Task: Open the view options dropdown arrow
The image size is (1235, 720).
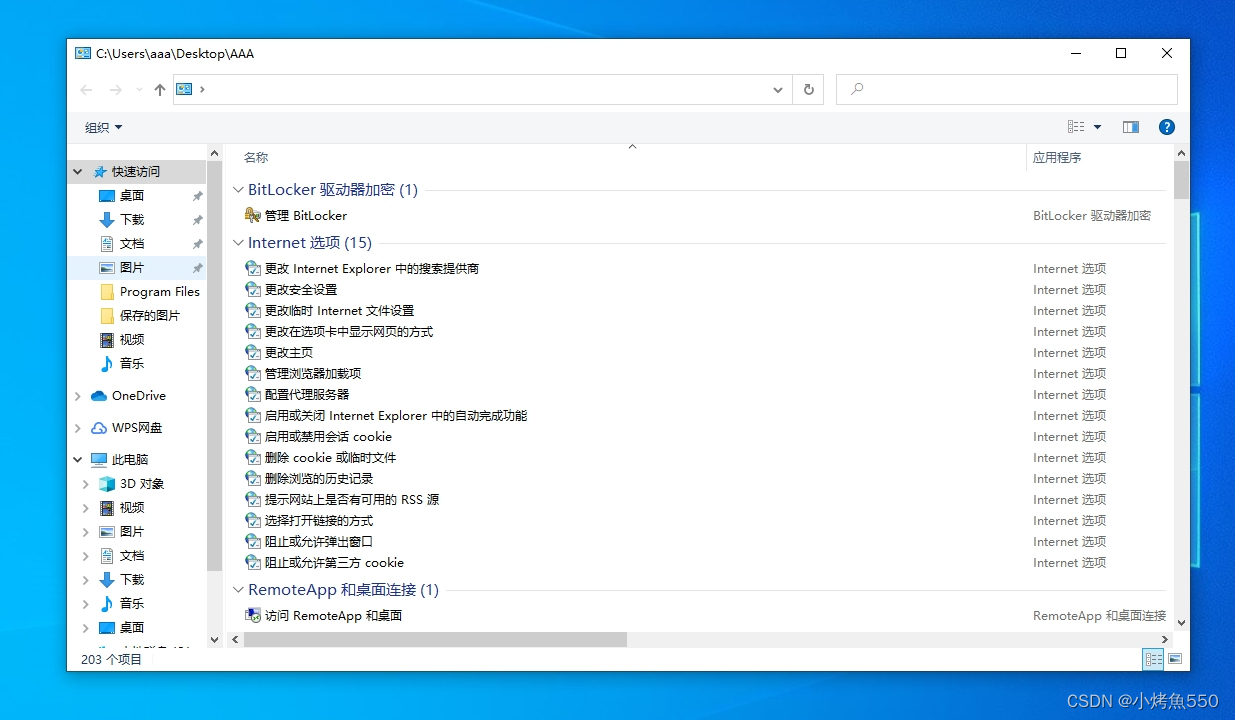Action: pos(1097,127)
